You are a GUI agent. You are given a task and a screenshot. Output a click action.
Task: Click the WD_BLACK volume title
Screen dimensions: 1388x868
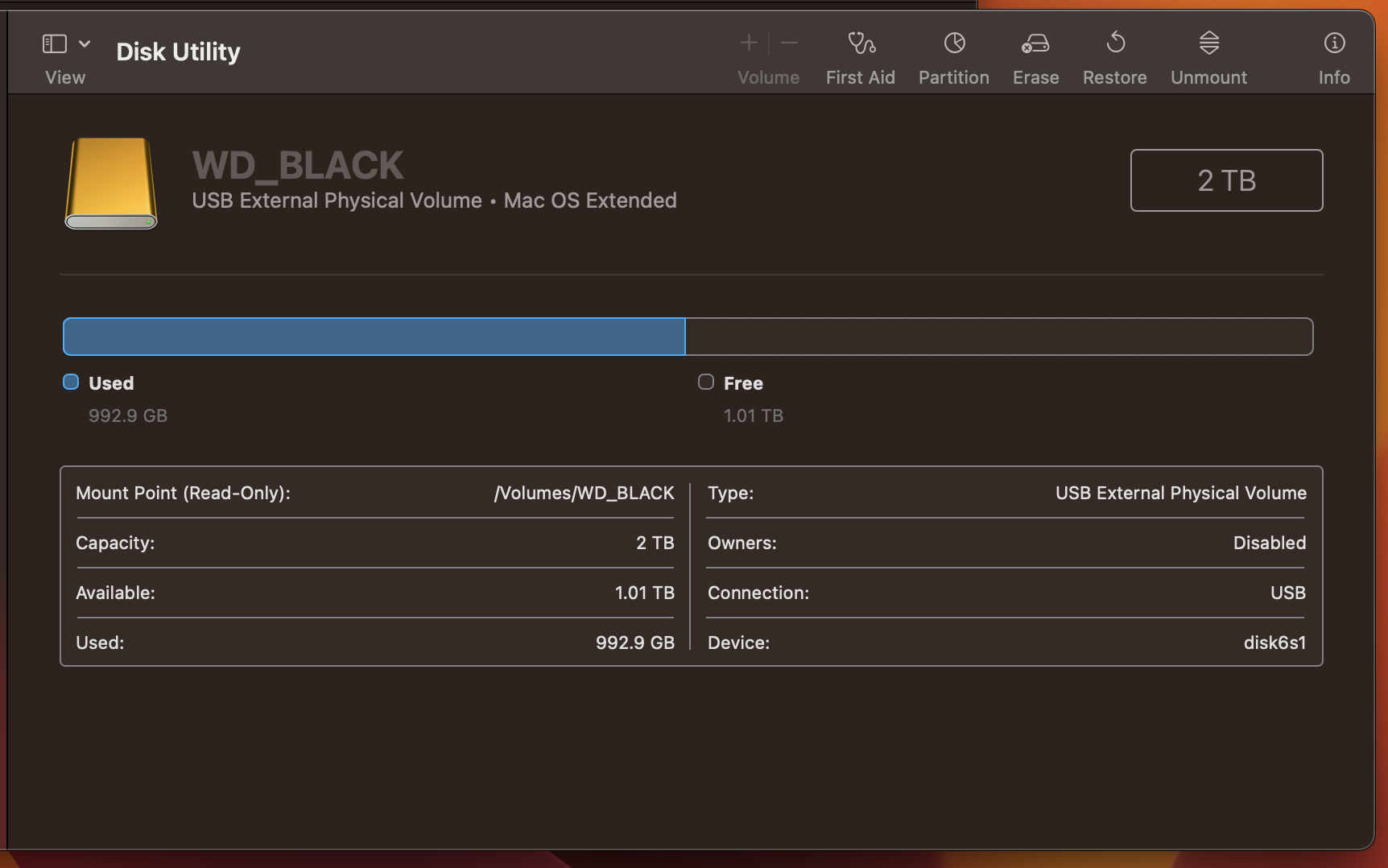tap(298, 166)
